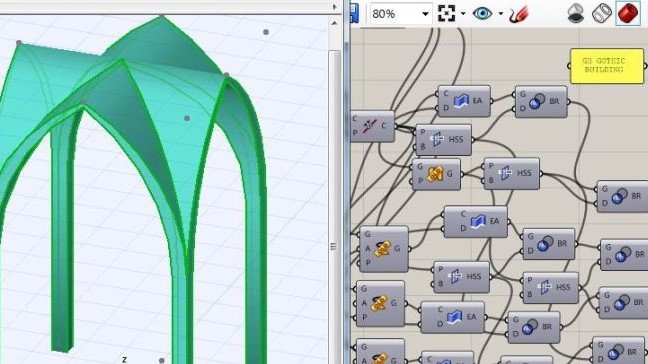Select the second G-A-P rotate component

(x=380, y=304)
